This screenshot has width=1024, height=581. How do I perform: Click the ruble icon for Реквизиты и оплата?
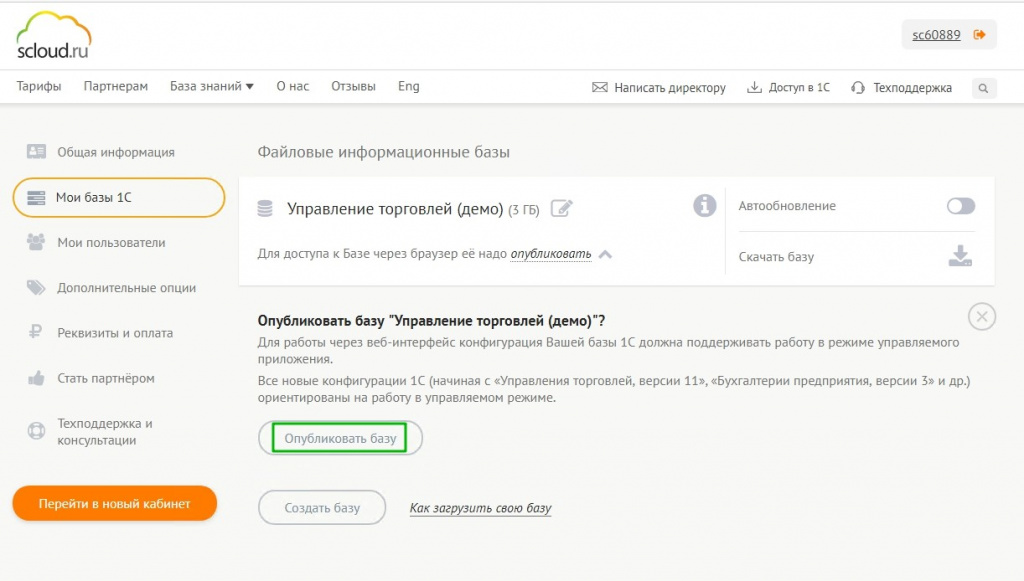point(35,332)
